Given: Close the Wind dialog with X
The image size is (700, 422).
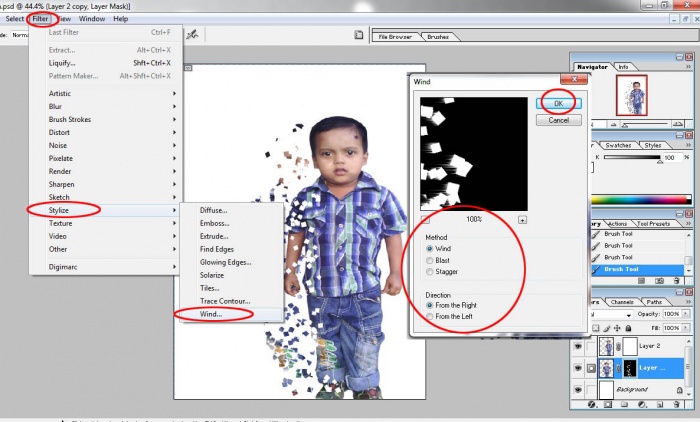Looking at the screenshot, I should click(574, 79).
